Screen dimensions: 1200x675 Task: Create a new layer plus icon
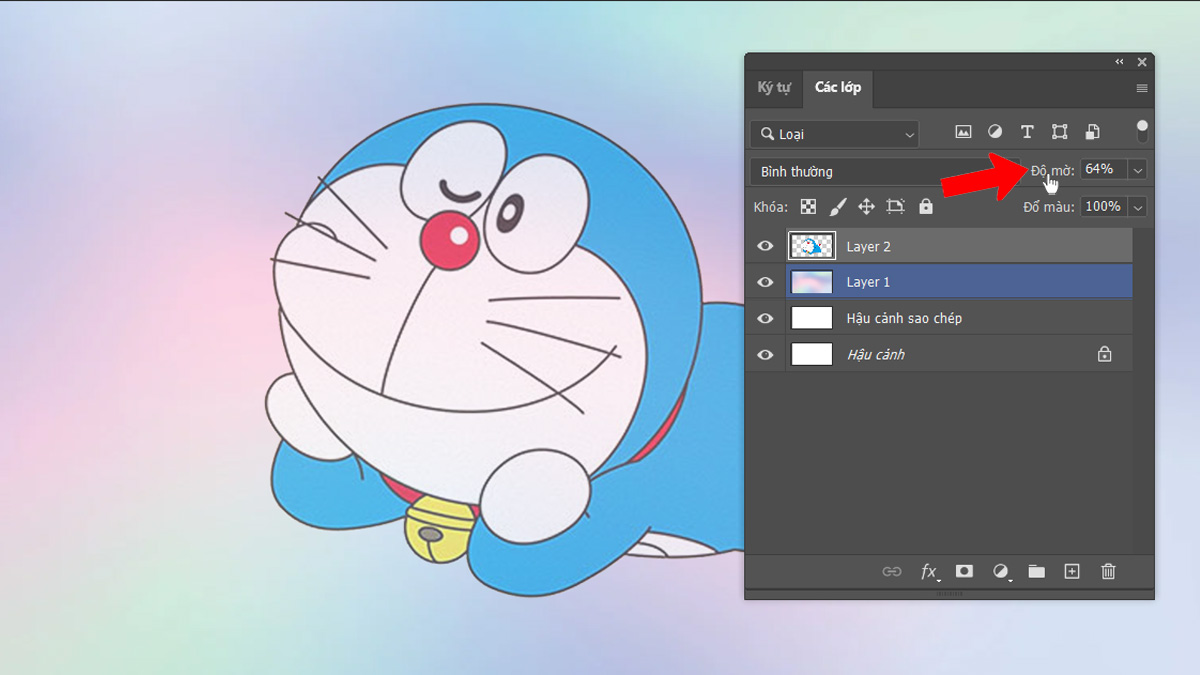click(1072, 571)
